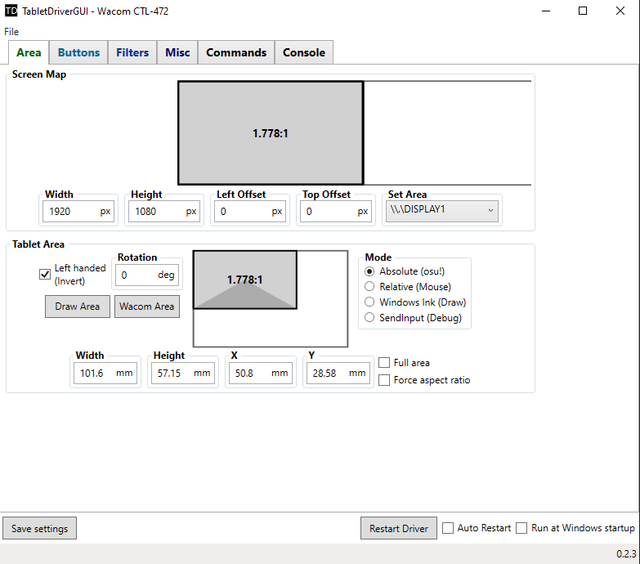The height and width of the screenshot is (564, 640).
Task: Click the Tablet Area Width field 101.6
Action: [x=105, y=373]
